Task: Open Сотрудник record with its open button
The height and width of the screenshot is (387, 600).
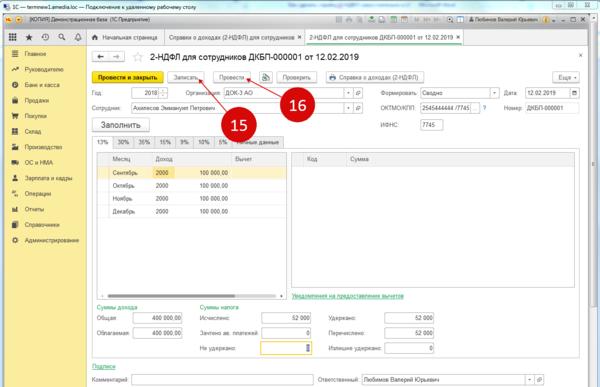Action: tap(358, 108)
